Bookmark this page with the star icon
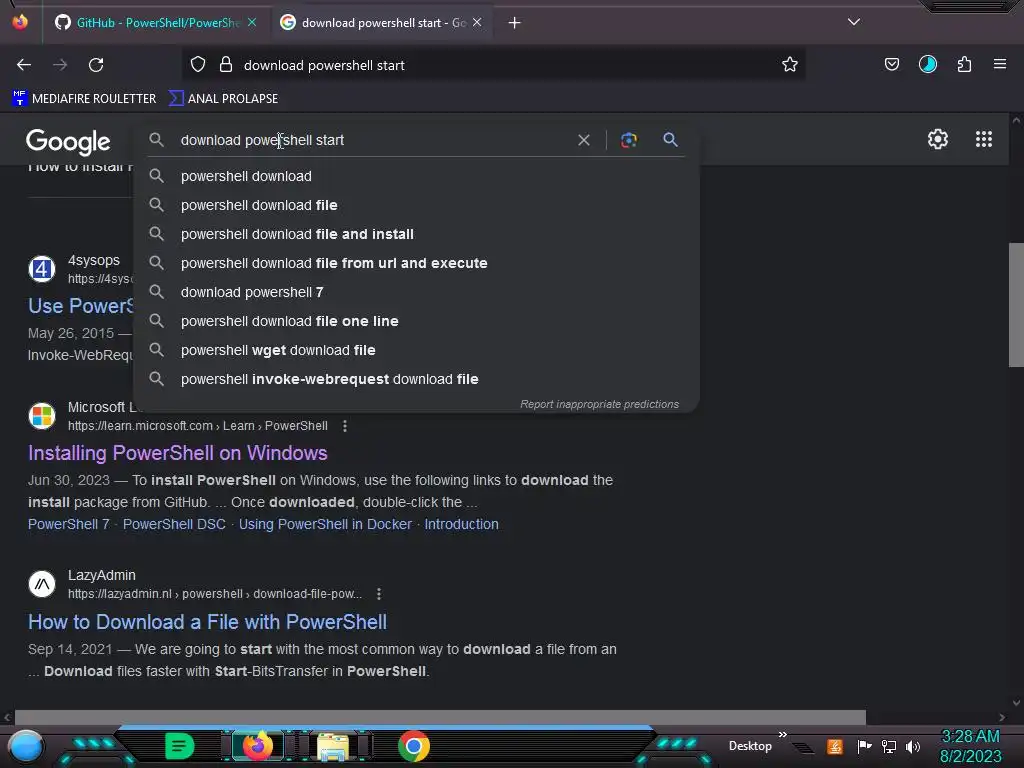 pyautogui.click(x=790, y=64)
